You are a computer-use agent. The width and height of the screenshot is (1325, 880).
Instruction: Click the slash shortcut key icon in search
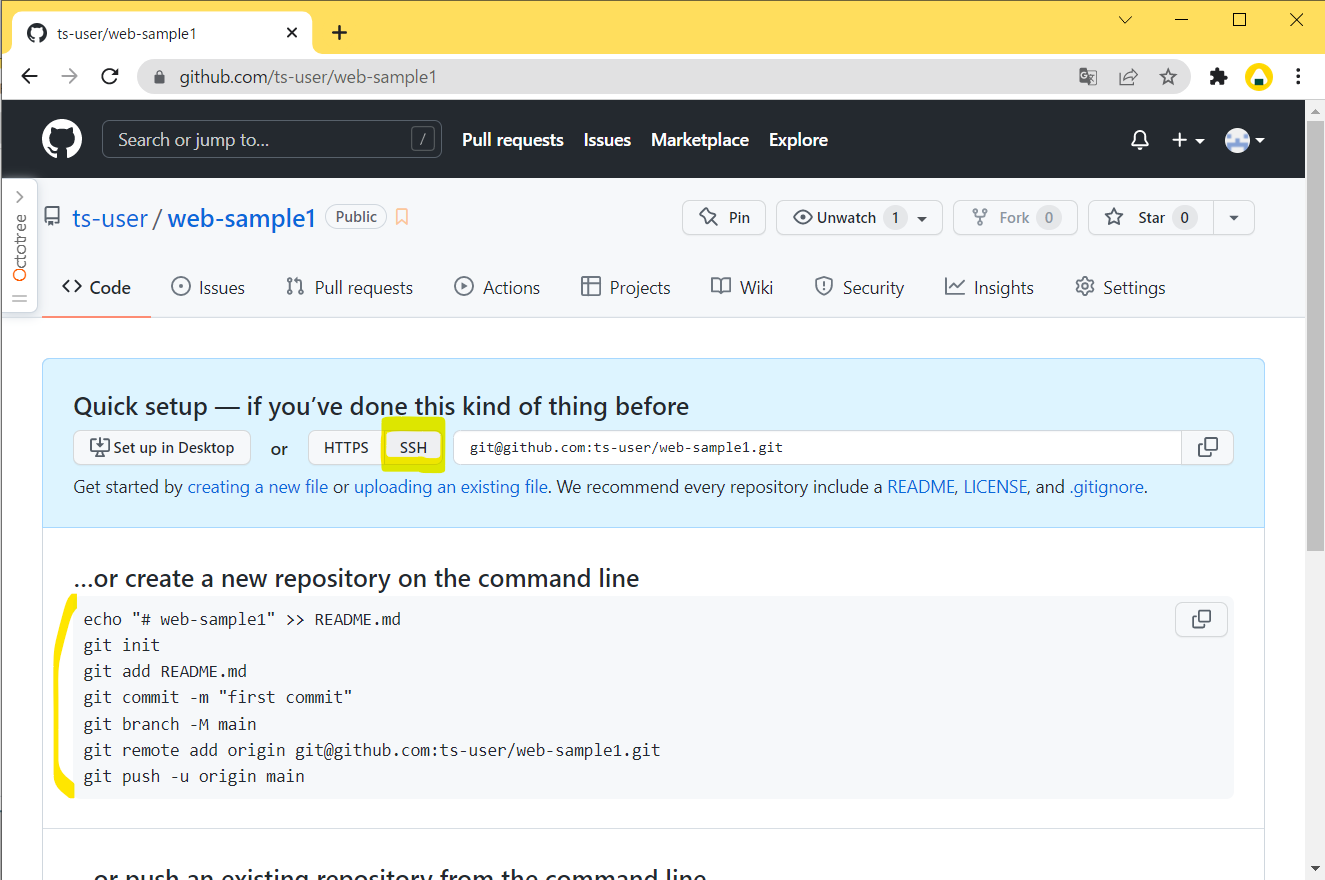tap(424, 139)
